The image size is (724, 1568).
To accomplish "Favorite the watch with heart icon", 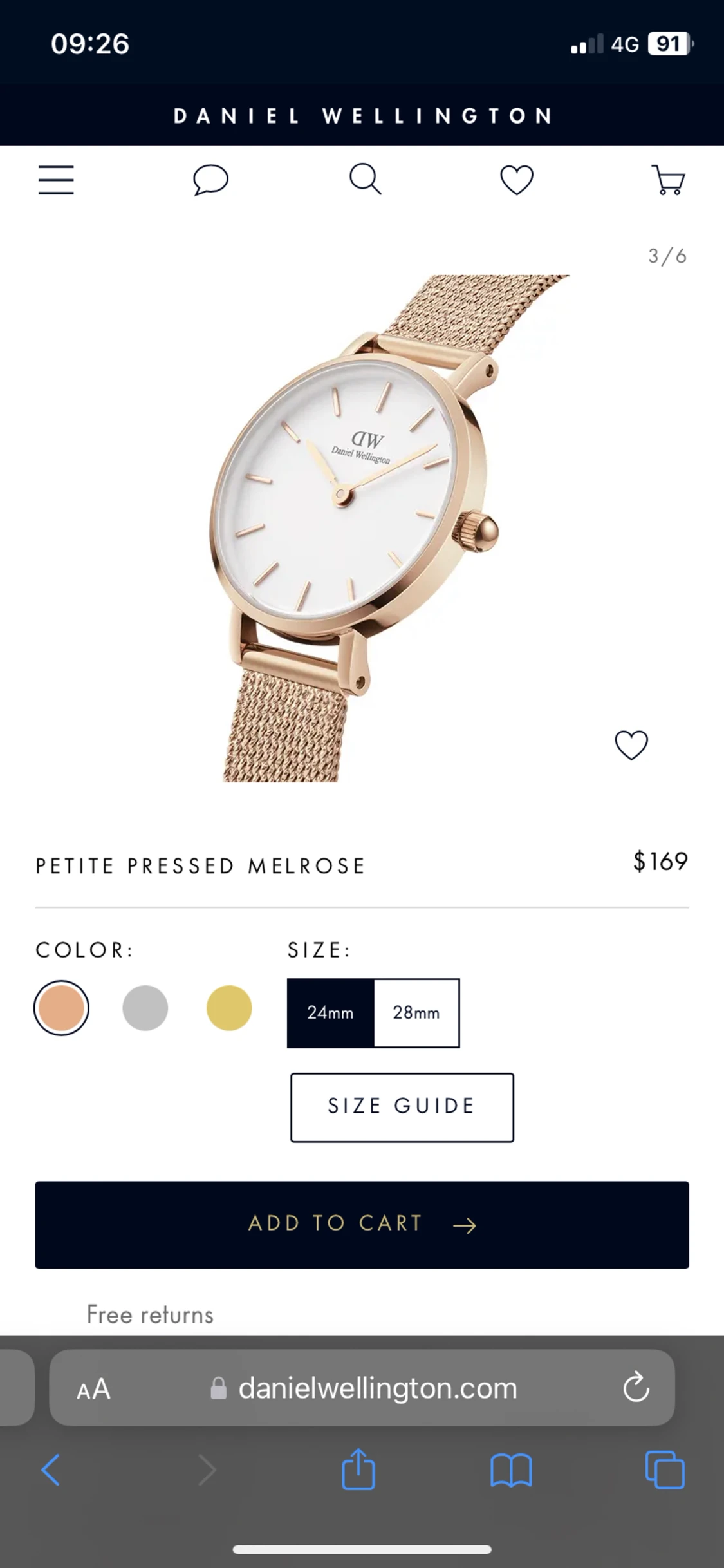I will 631,745.
